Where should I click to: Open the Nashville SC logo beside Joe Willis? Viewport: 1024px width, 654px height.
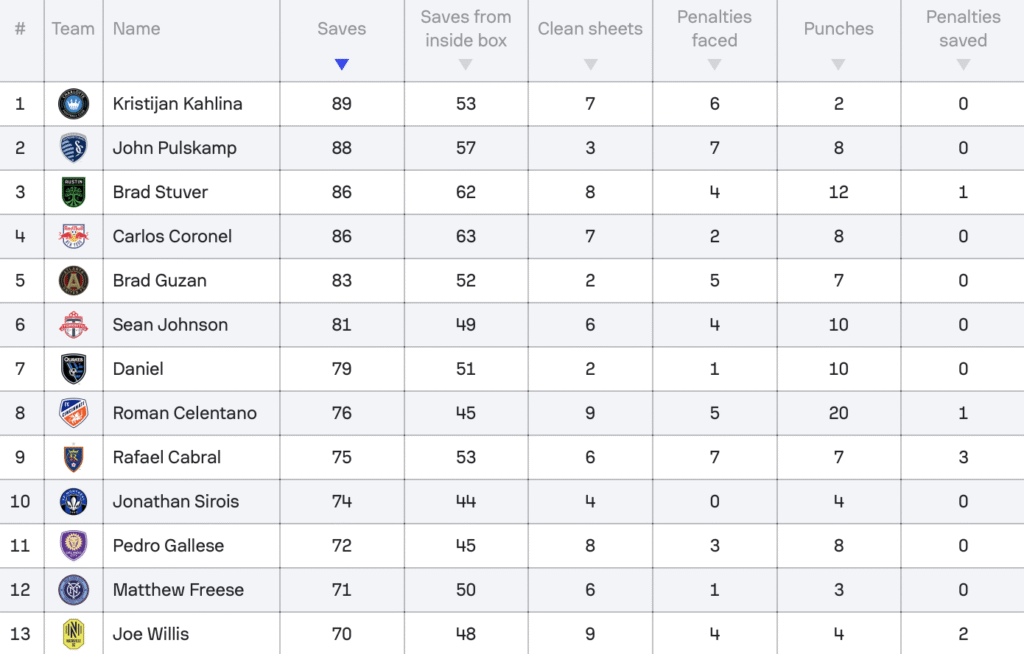tap(73, 634)
